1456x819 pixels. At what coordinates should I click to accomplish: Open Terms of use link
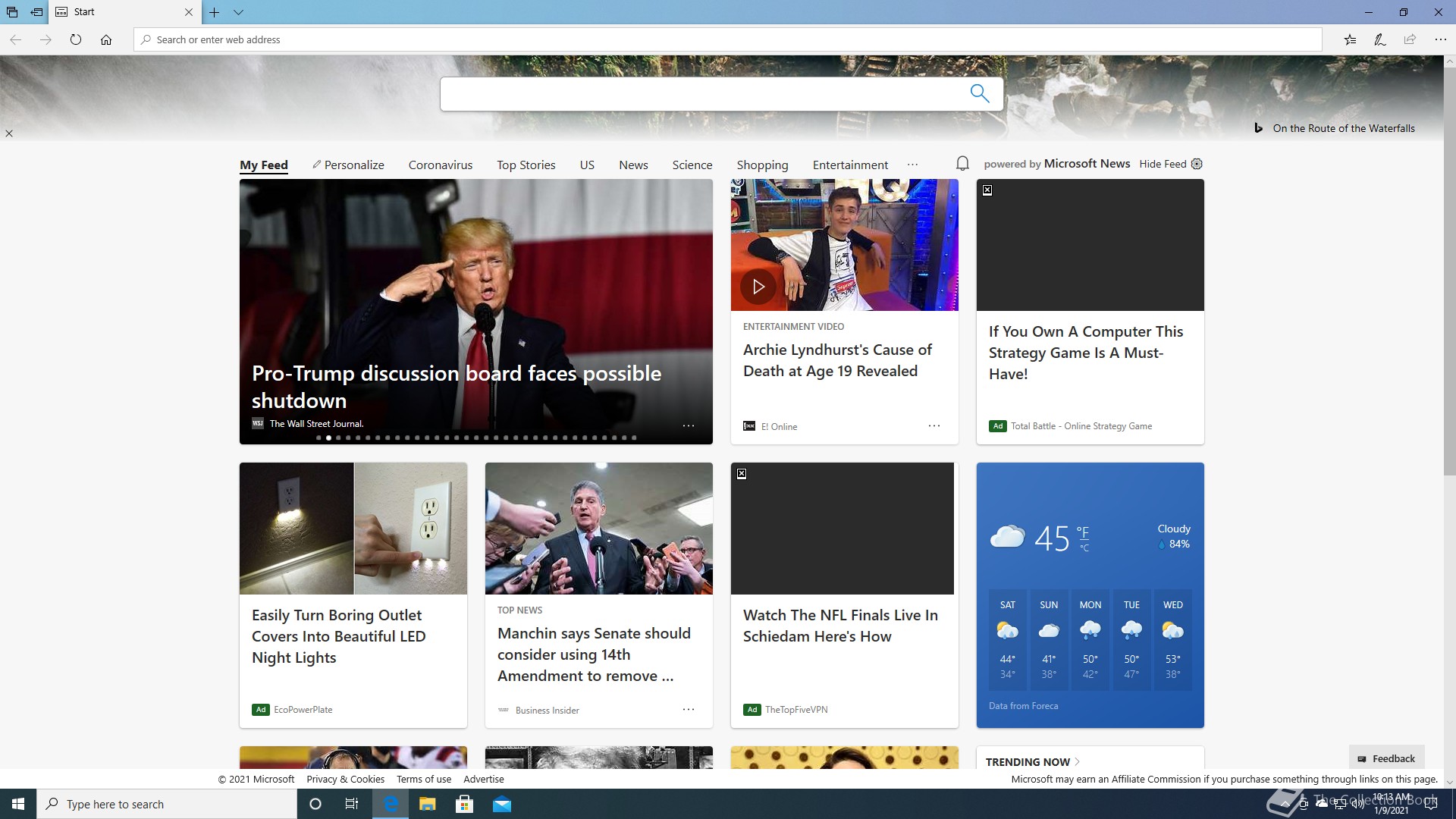424,779
